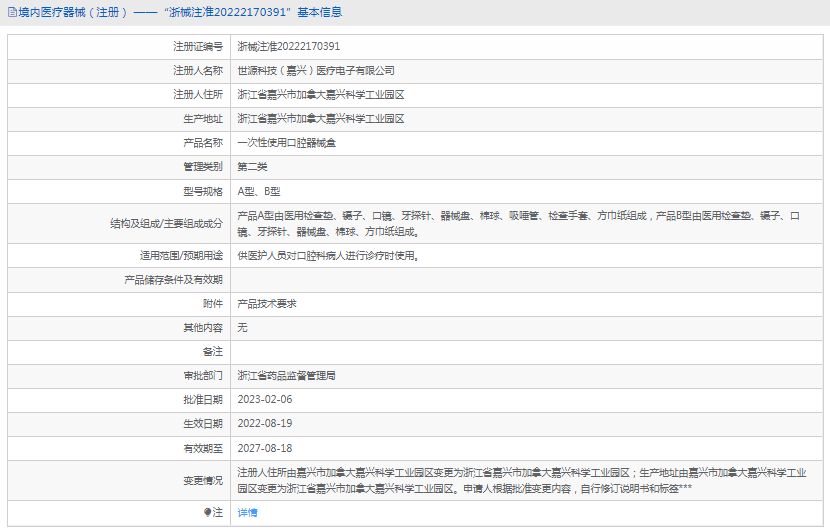Click the 变更情况 change description text
Viewport: 830px width, 532px height.
pyautogui.click(x=521, y=481)
